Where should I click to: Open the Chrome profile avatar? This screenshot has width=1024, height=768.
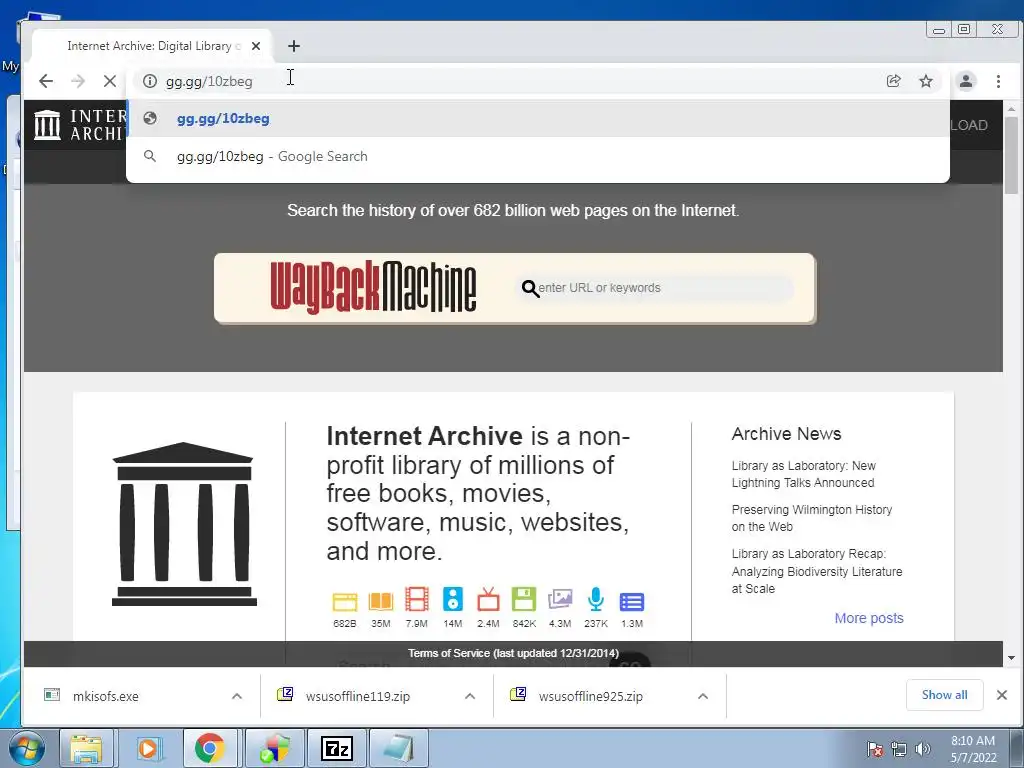966,81
